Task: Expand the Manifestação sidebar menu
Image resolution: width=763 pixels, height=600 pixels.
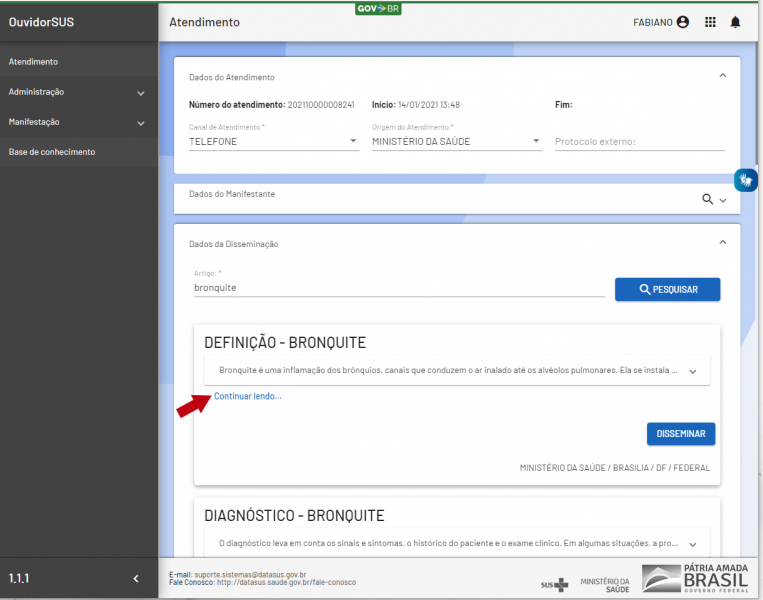Action: click(140, 123)
